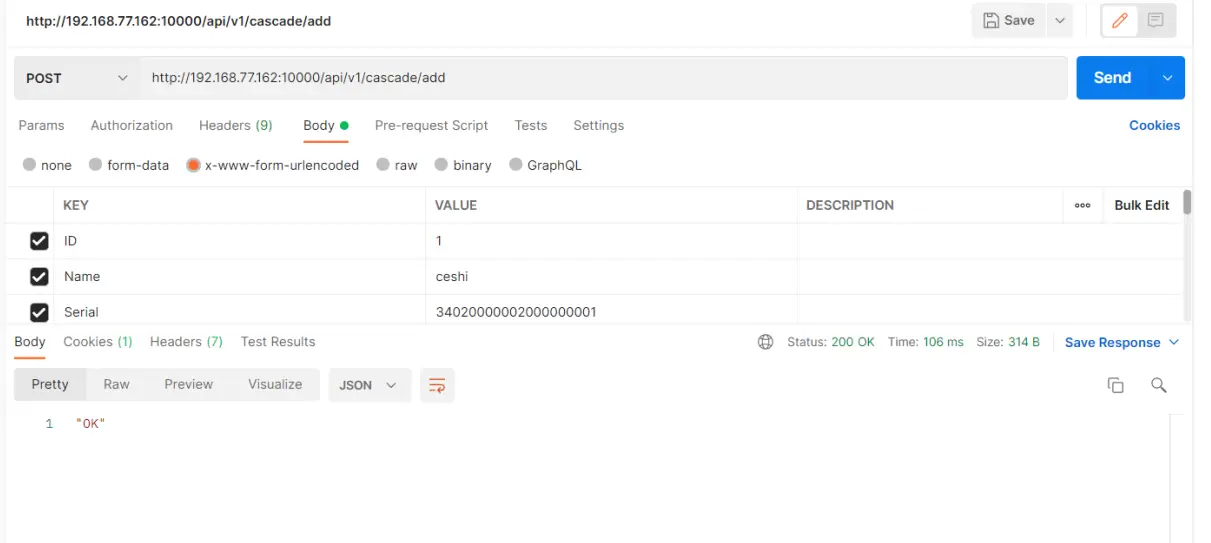Open the Pre-request Script tab
The image size is (1211, 543).
(431, 125)
